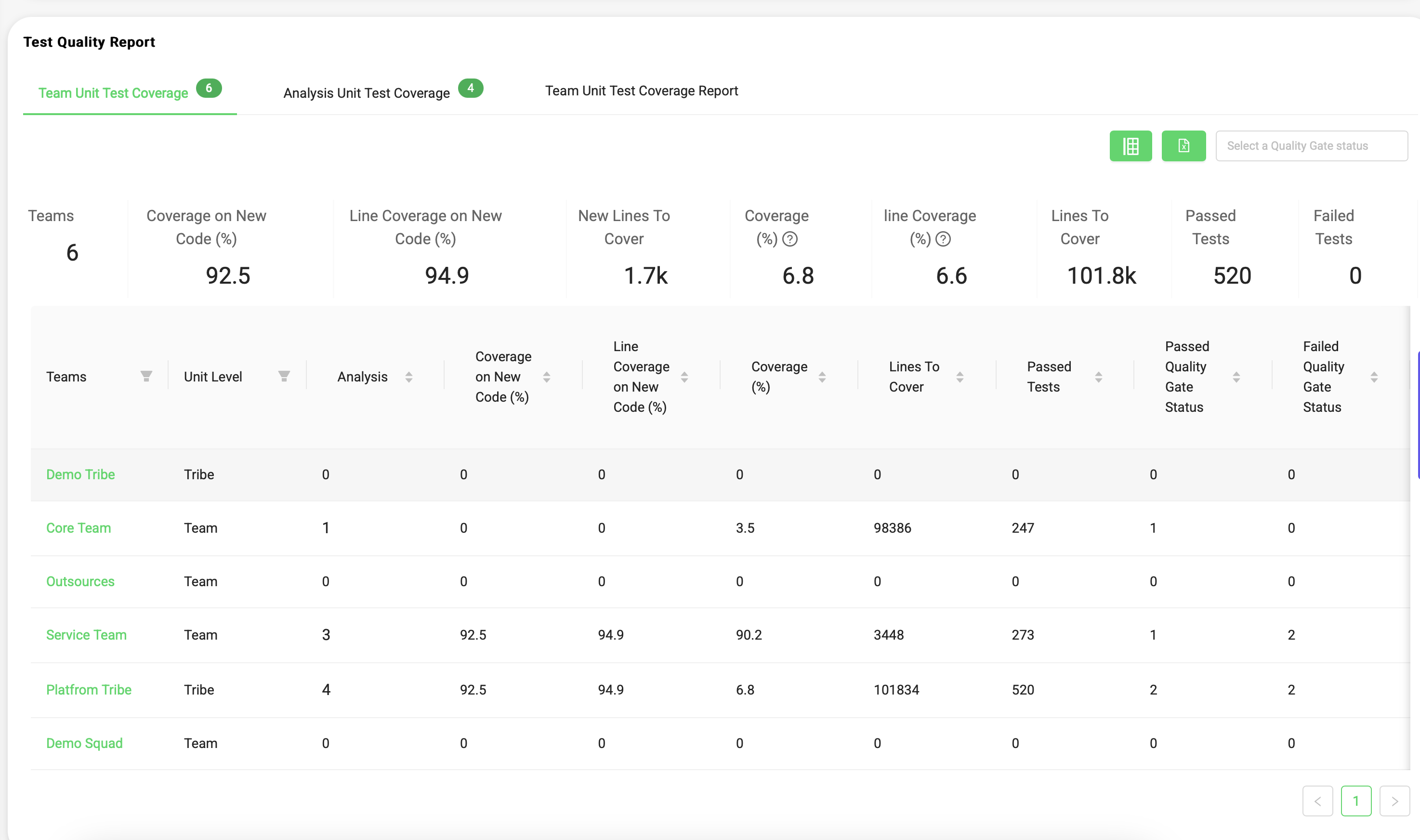
Task: Open Team Unit Test Coverage Report tab
Action: tap(641, 91)
